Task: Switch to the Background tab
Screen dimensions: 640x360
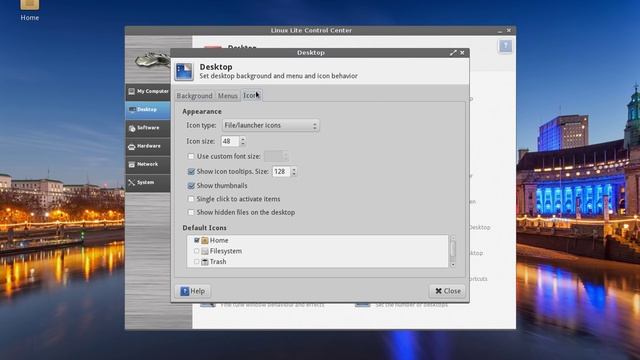Action: click(194, 96)
